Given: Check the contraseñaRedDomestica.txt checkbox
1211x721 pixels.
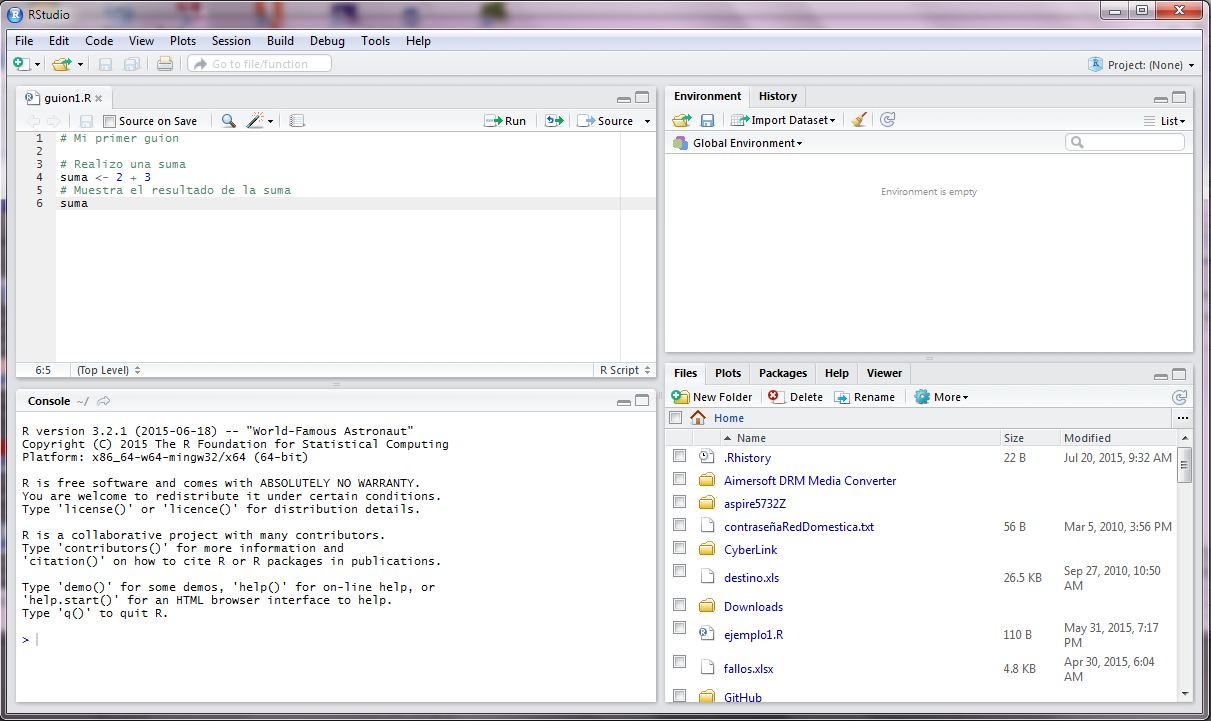Looking at the screenshot, I should coord(679,525).
